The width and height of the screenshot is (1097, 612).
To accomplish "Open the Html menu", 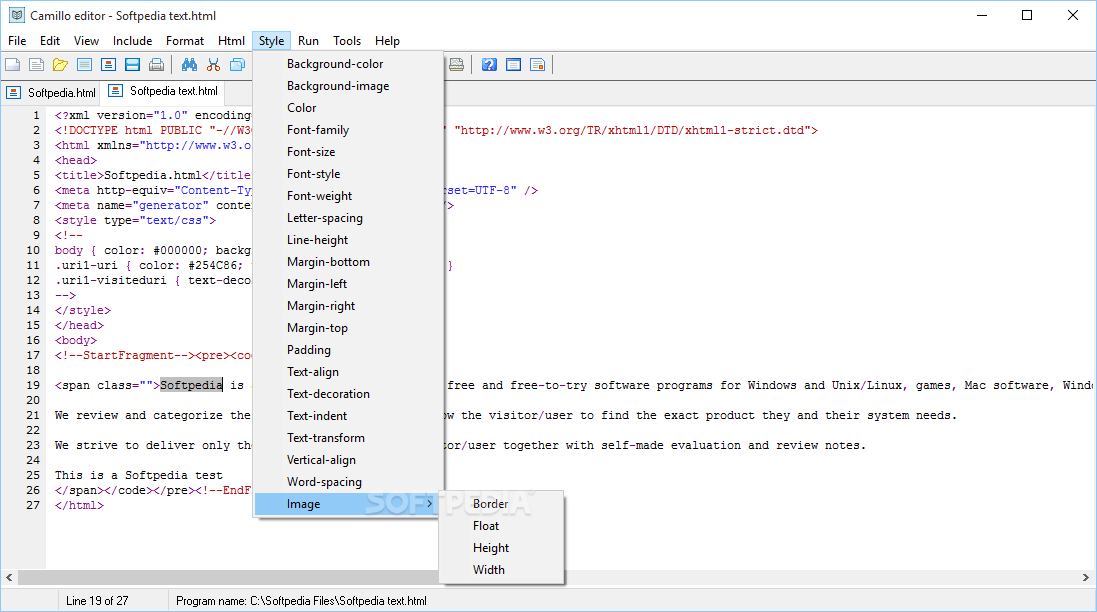I will [231, 41].
